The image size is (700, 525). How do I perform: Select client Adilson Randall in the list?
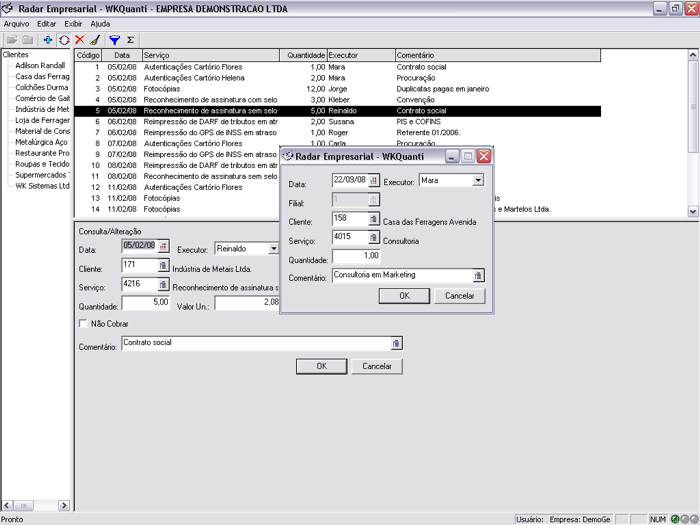[x=41, y=65]
